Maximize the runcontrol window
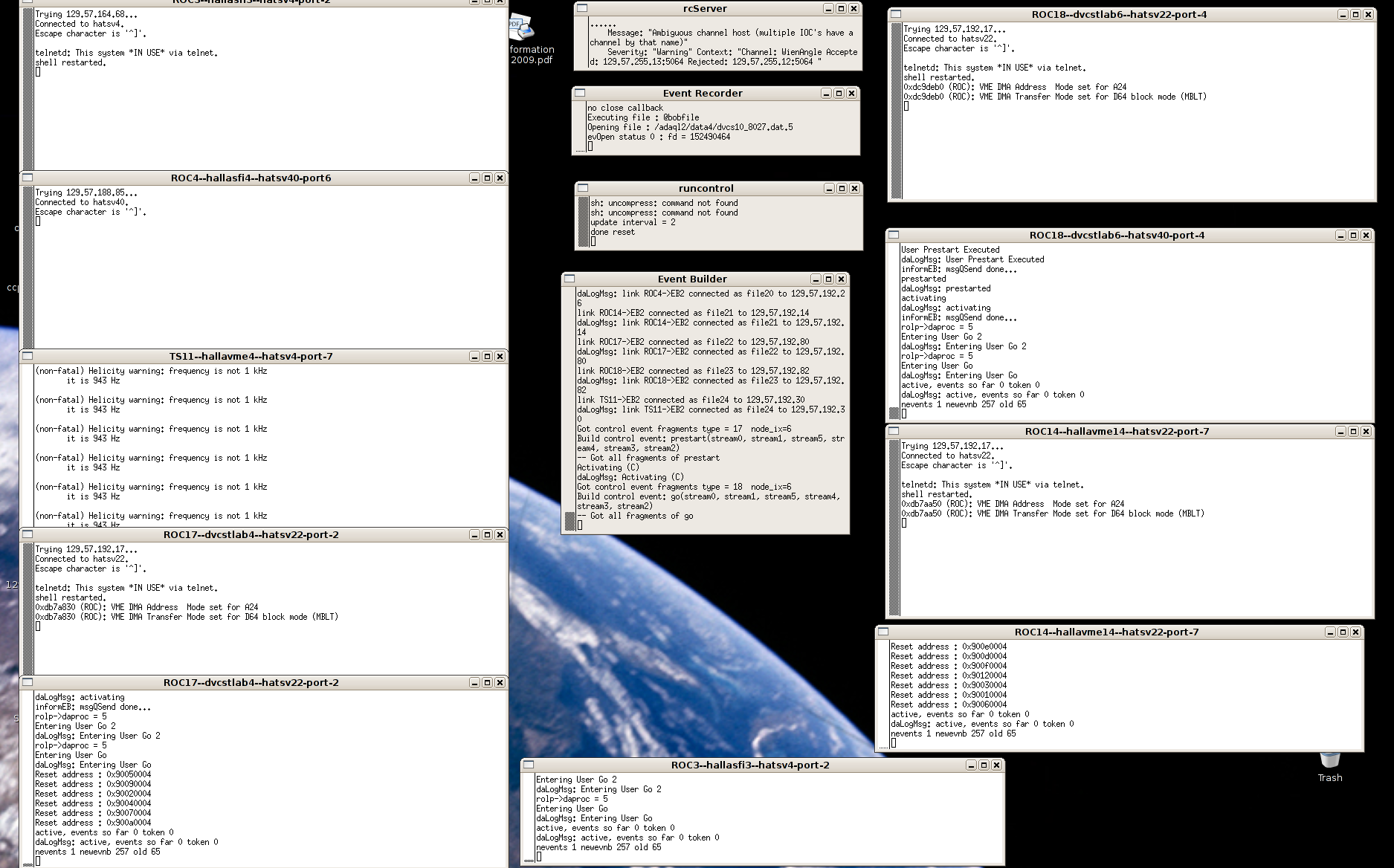This screenshot has height=868, width=1394. tap(842, 189)
